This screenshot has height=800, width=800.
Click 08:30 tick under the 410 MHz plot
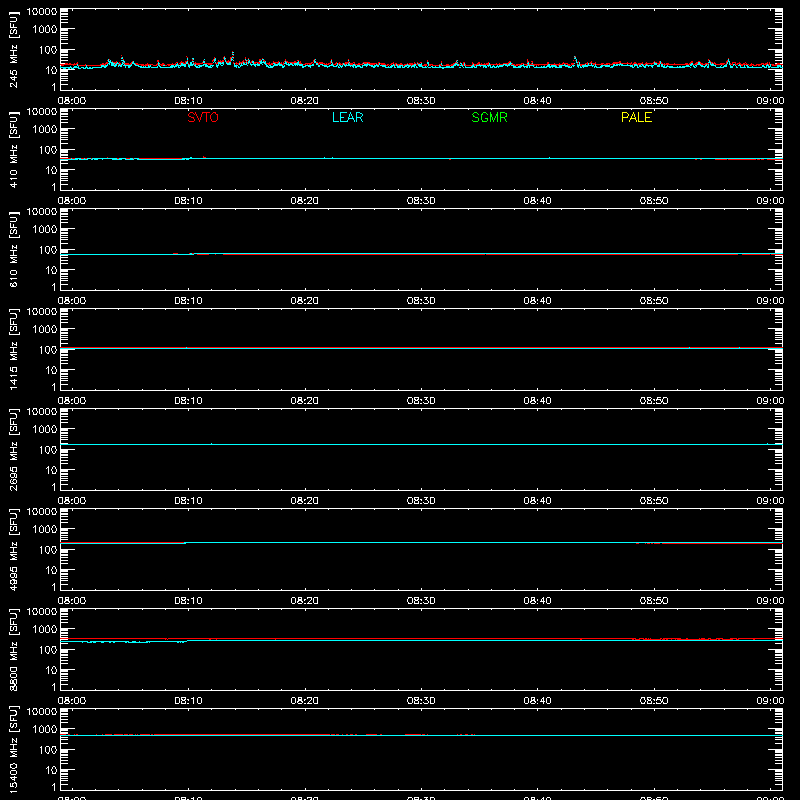click(421, 201)
